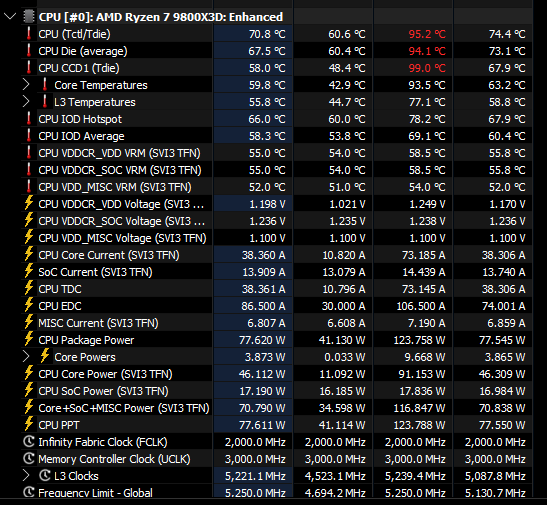This screenshot has width=547, height=505.
Task: Select the Infinity Fabric Clock (FCLK) label
Action: (103, 442)
